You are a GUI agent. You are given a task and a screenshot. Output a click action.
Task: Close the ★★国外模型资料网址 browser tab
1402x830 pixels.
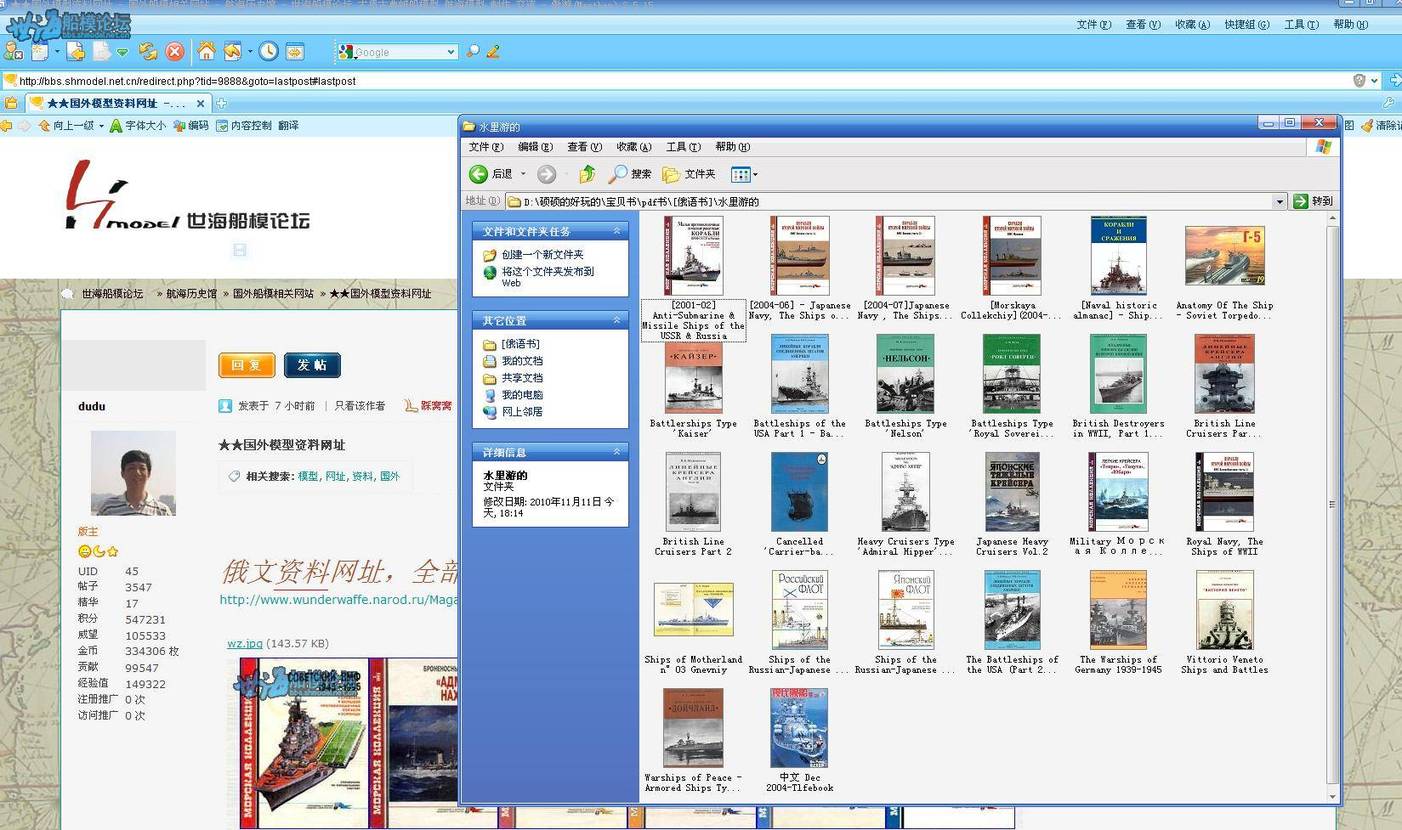click(x=200, y=103)
